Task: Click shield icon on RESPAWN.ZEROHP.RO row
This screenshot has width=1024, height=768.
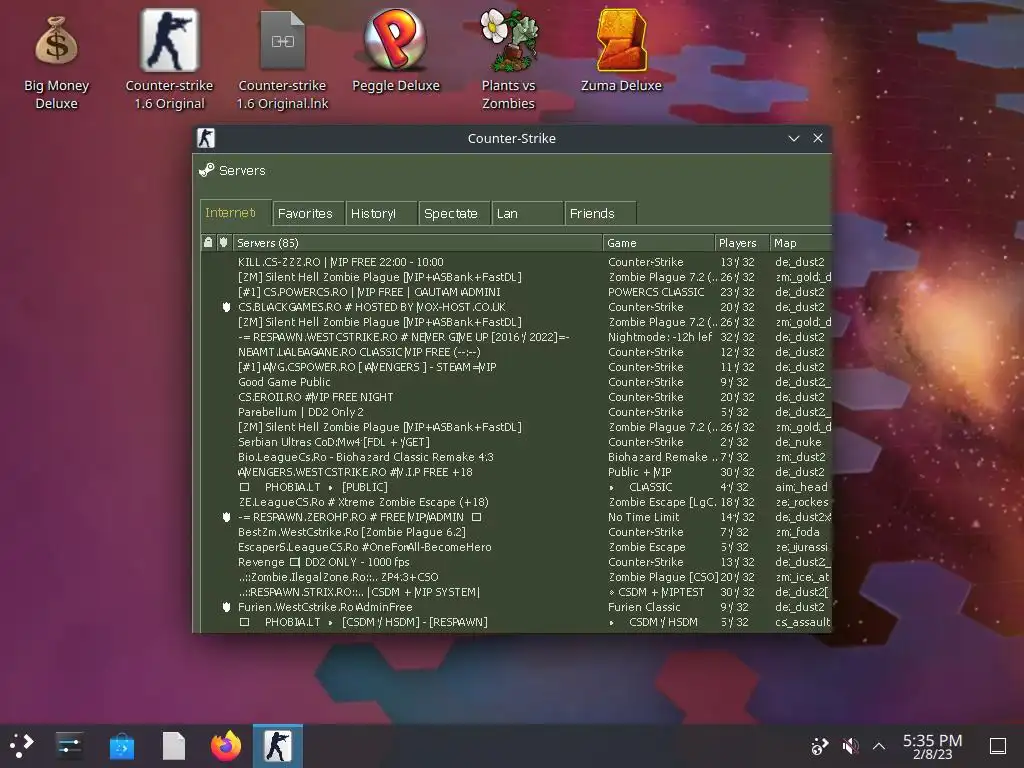Action: coord(226,517)
